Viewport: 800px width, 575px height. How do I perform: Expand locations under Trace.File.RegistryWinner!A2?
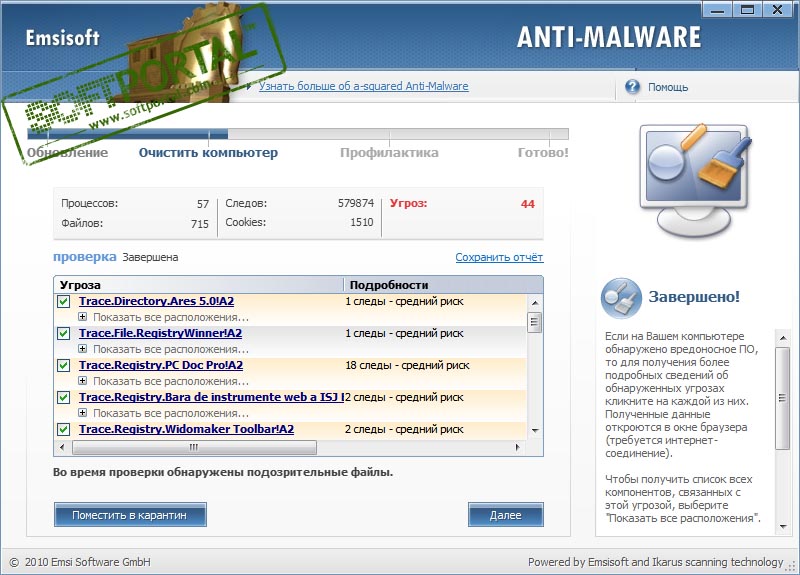(x=82, y=349)
